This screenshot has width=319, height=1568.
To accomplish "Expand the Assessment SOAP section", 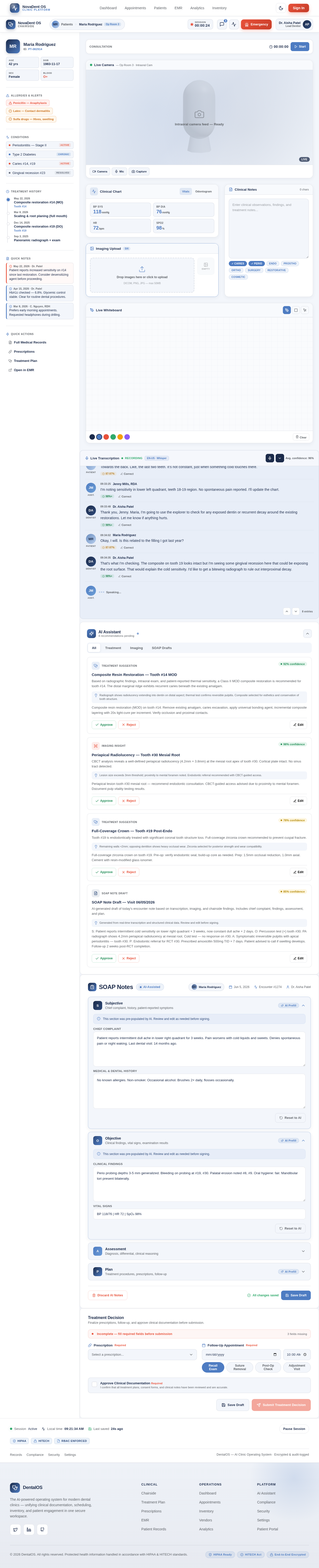I will point(303,1251).
